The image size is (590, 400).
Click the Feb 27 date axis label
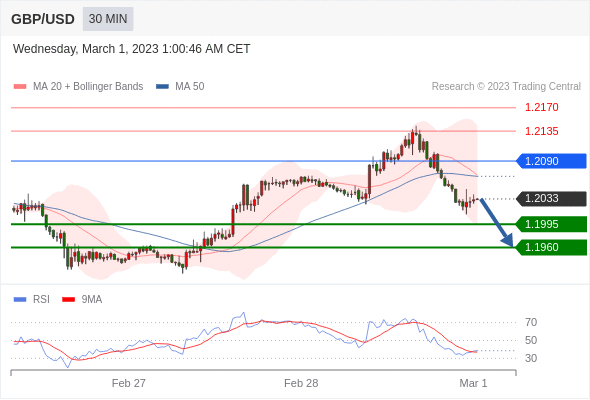[129, 383]
